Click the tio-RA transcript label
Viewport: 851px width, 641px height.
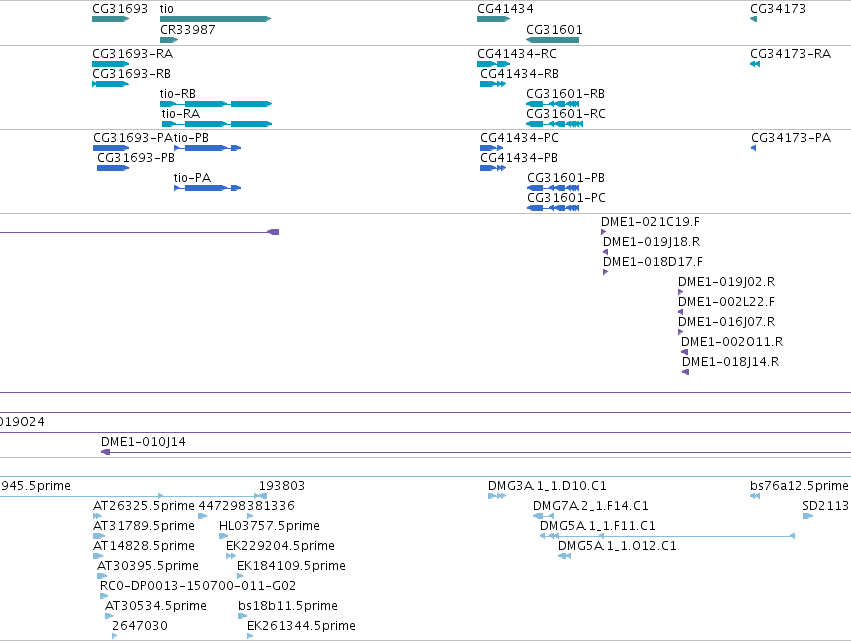181,114
